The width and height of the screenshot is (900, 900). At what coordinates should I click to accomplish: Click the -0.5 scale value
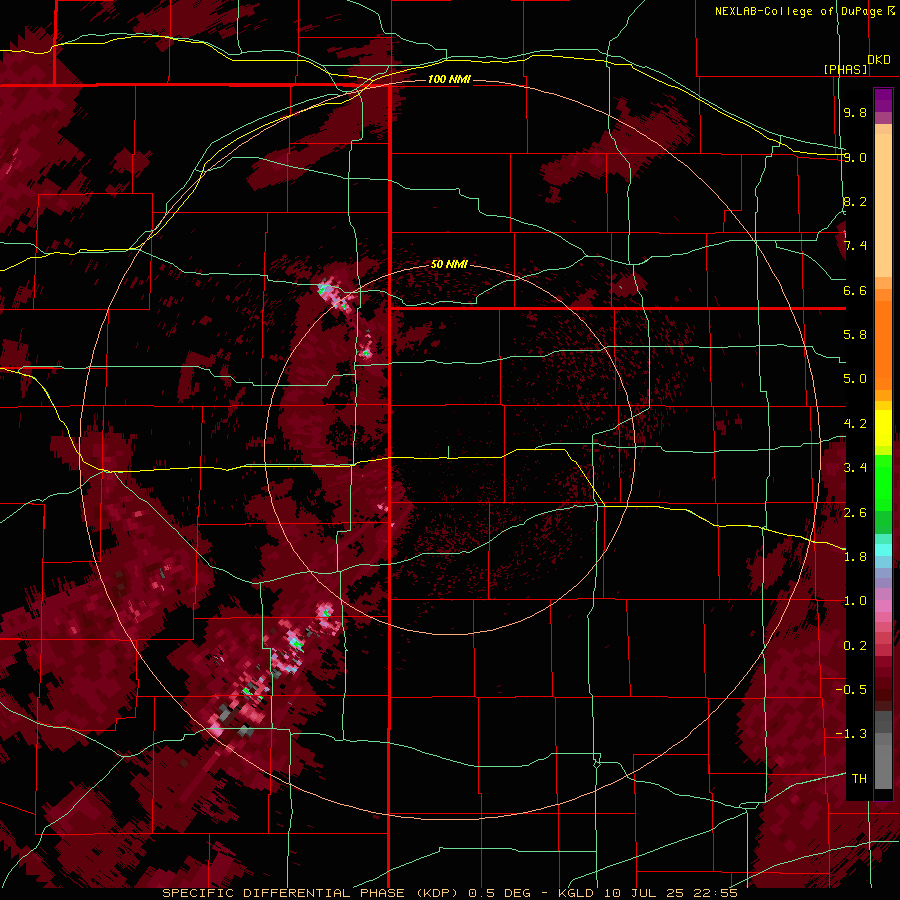pos(851,690)
